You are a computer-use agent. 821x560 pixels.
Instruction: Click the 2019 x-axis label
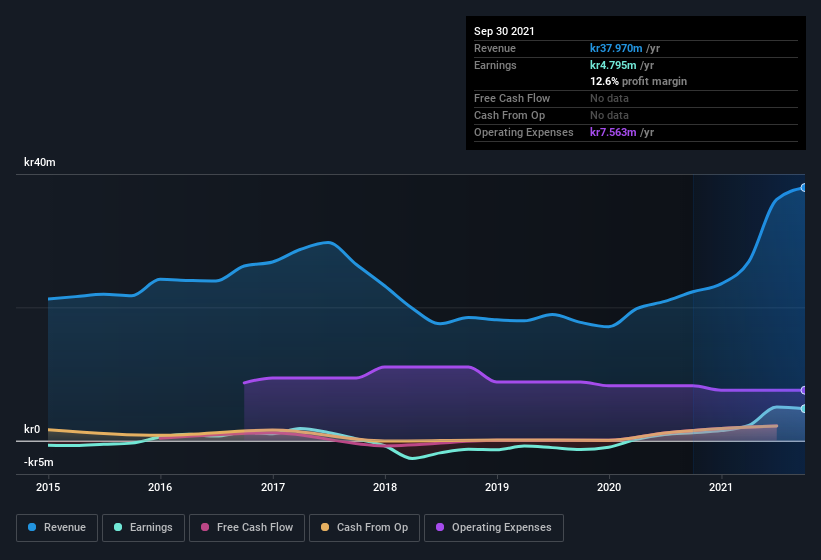coord(497,487)
